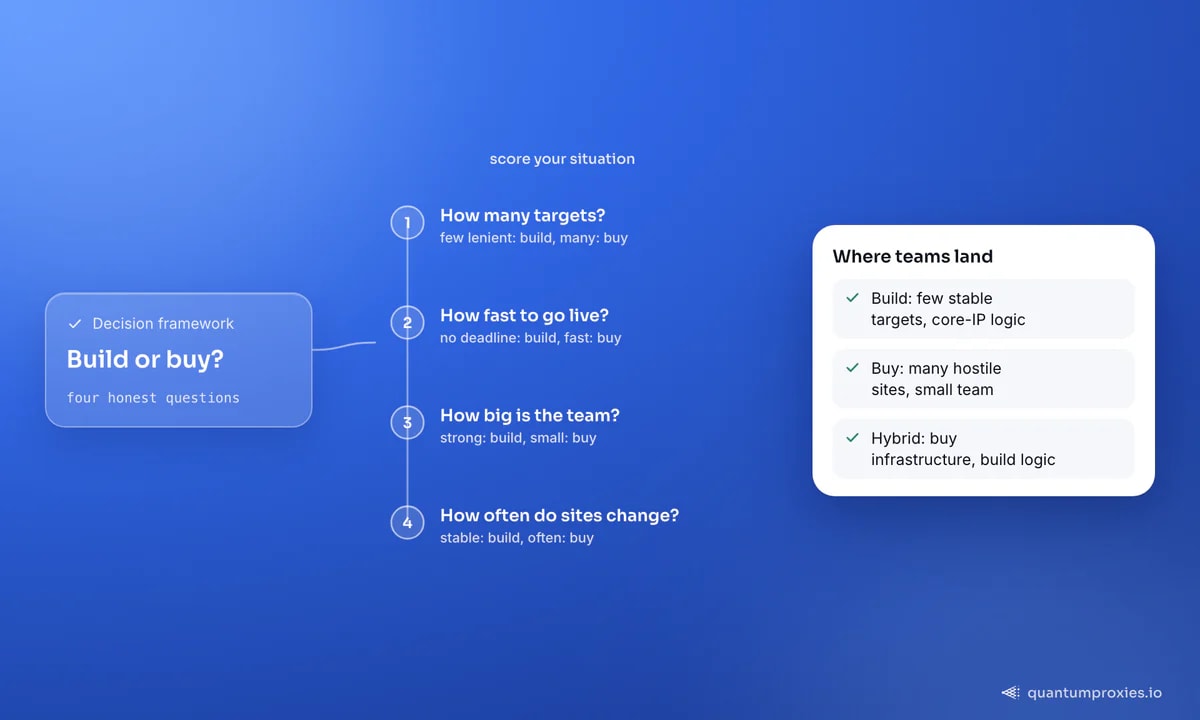Click the checkmark beside Decision framework
This screenshot has height=720, width=1200.
[x=75, y=324]
